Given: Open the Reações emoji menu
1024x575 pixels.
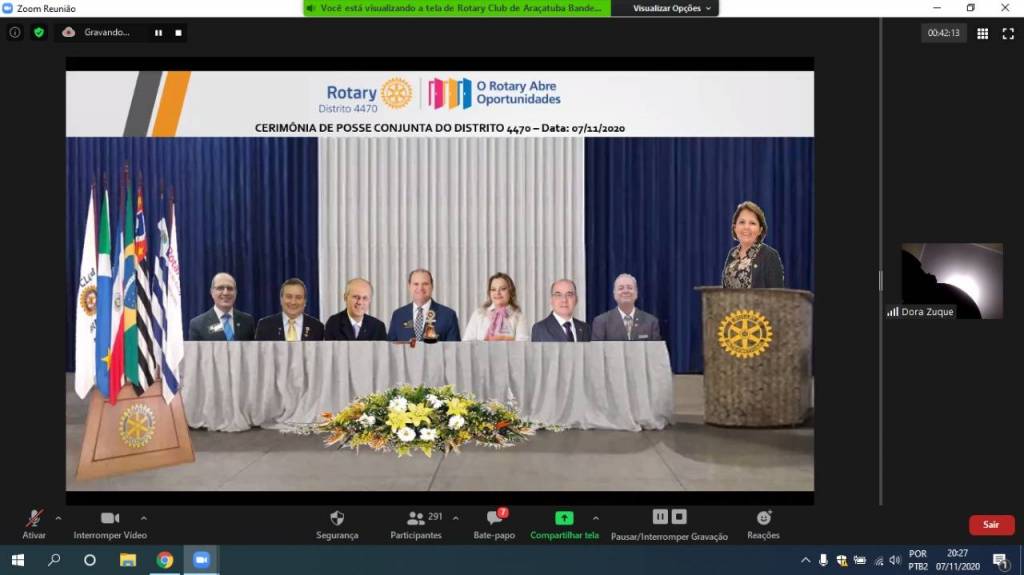Looking at the screenshot, I should pyautogui.click(x=764, y=518).
